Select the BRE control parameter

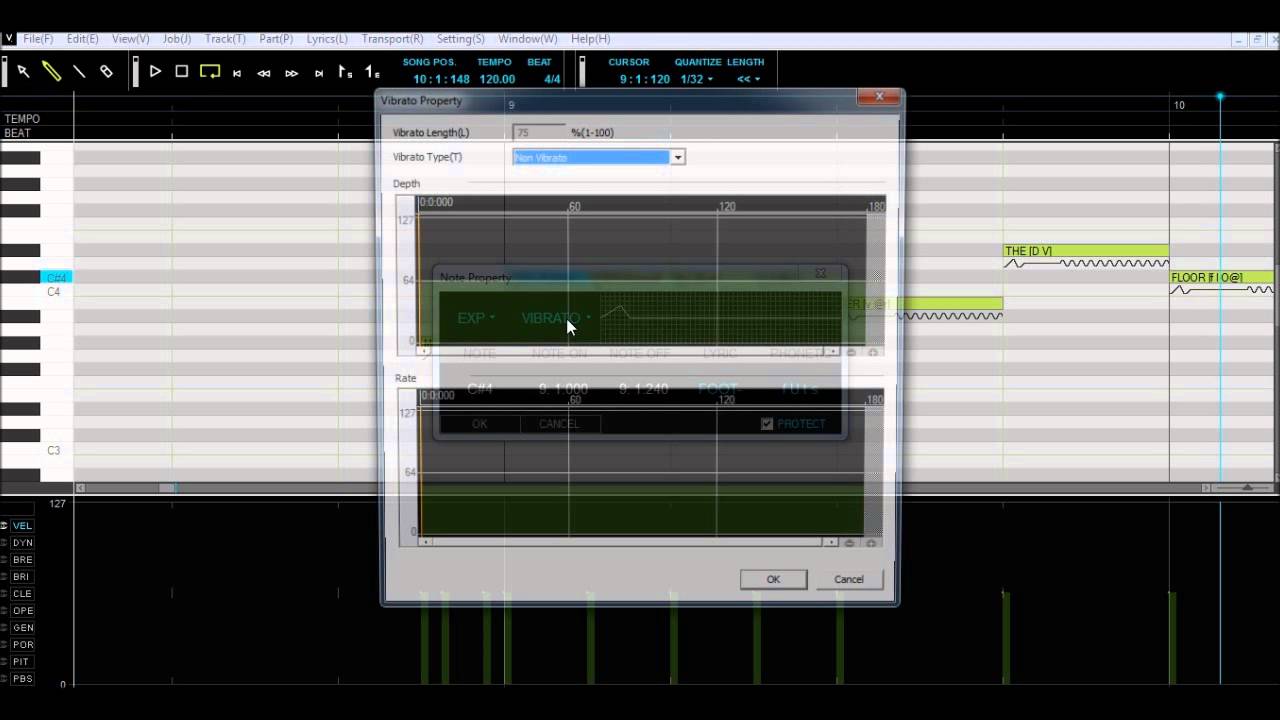(22, 560)
